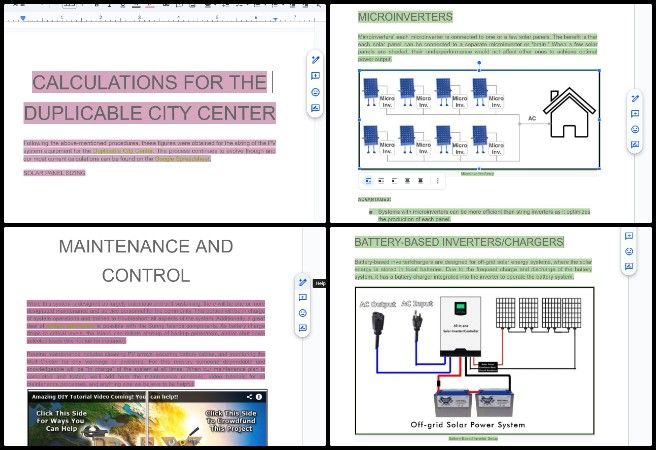Emoji reaction icon in Maintenance and Control page
This screenshot has height=450, width=656.
pyautogui.click(x=303, y=313)
